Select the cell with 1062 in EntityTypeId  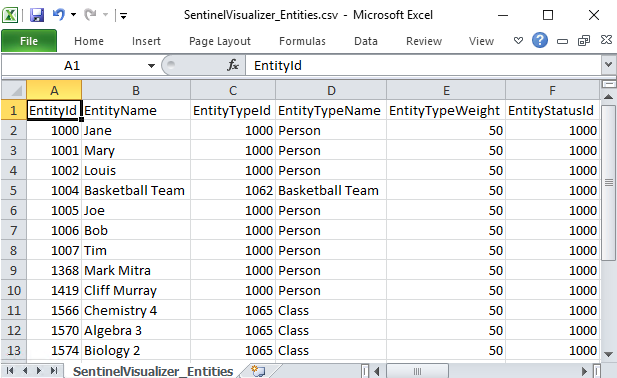point(233,190)
